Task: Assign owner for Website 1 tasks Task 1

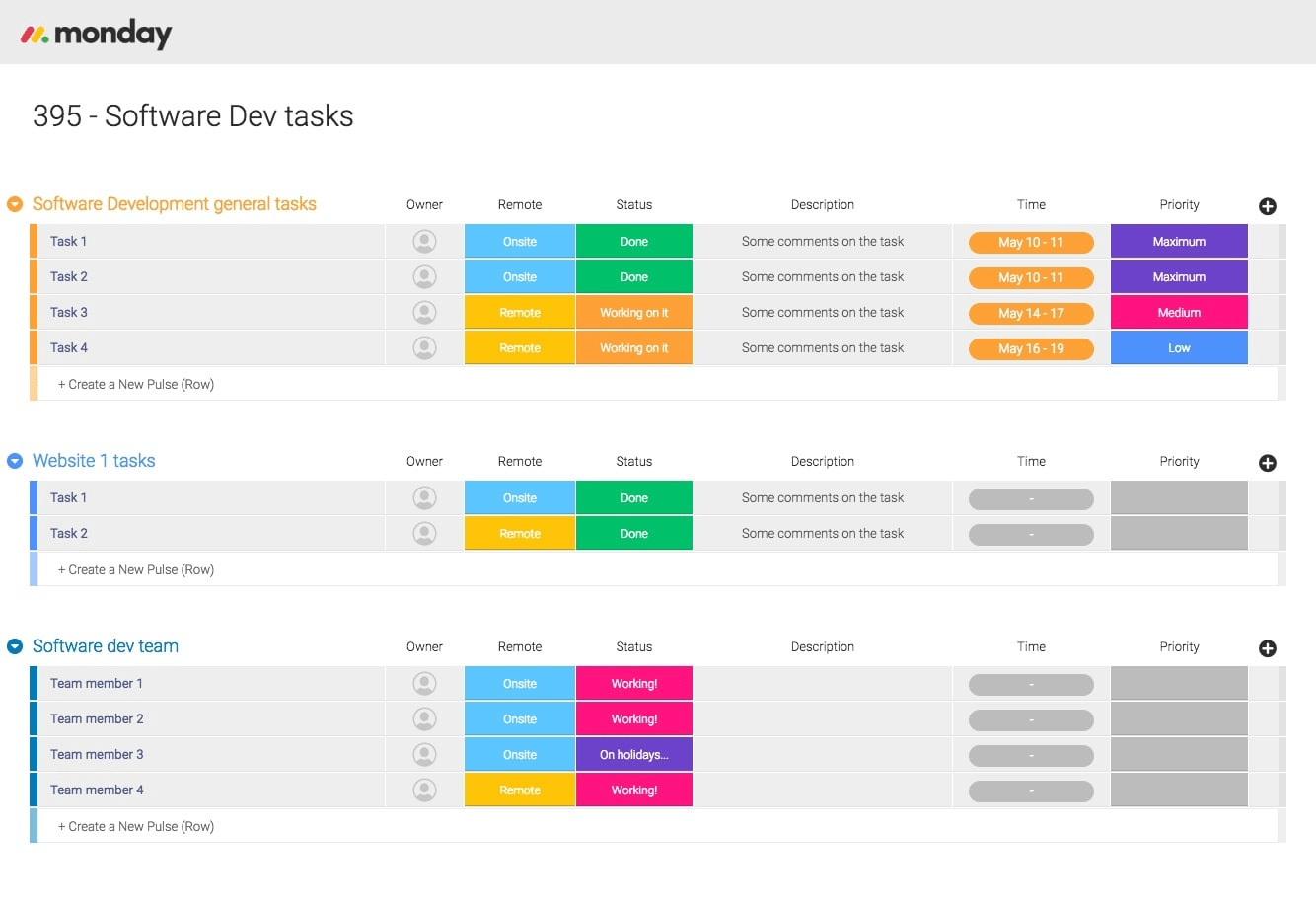Action: [x=424, y=497]
